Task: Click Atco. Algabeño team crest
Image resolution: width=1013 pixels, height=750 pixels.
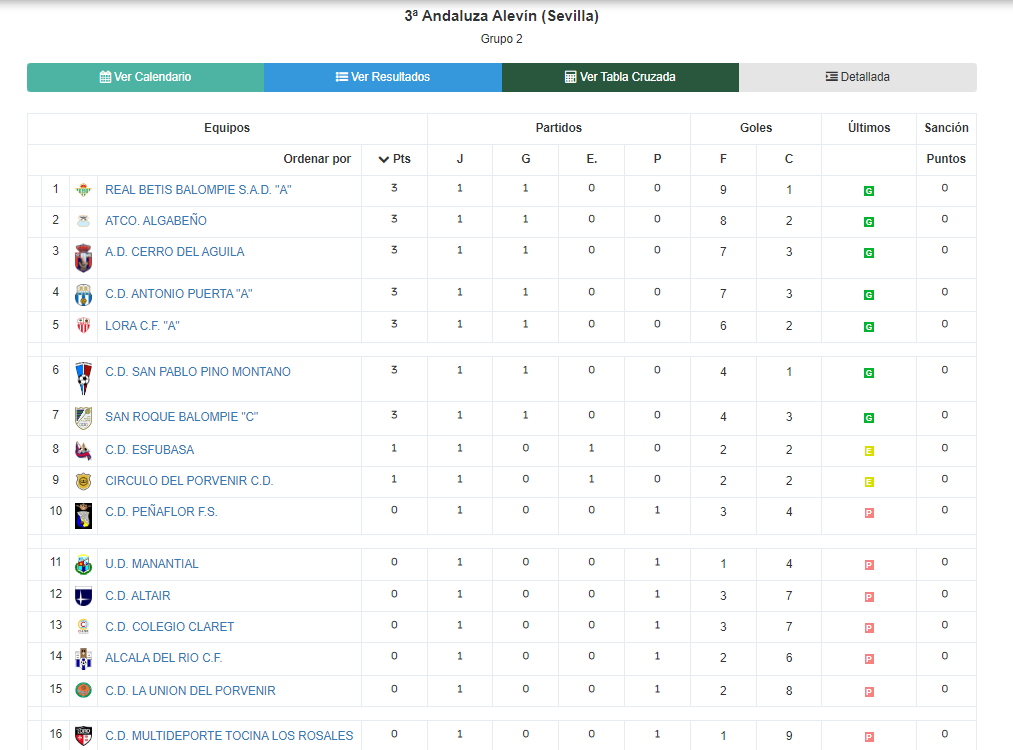Action: click(83, 221)
